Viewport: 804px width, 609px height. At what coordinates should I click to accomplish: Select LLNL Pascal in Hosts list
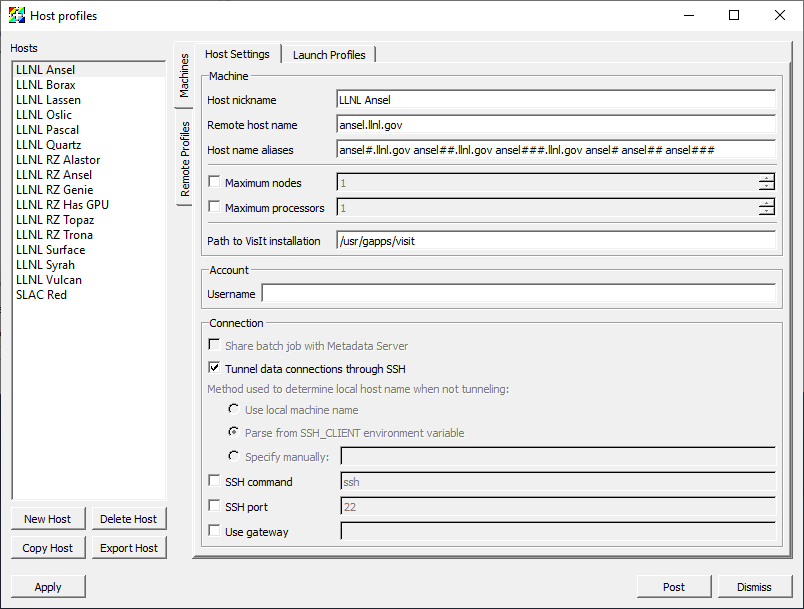89,130
